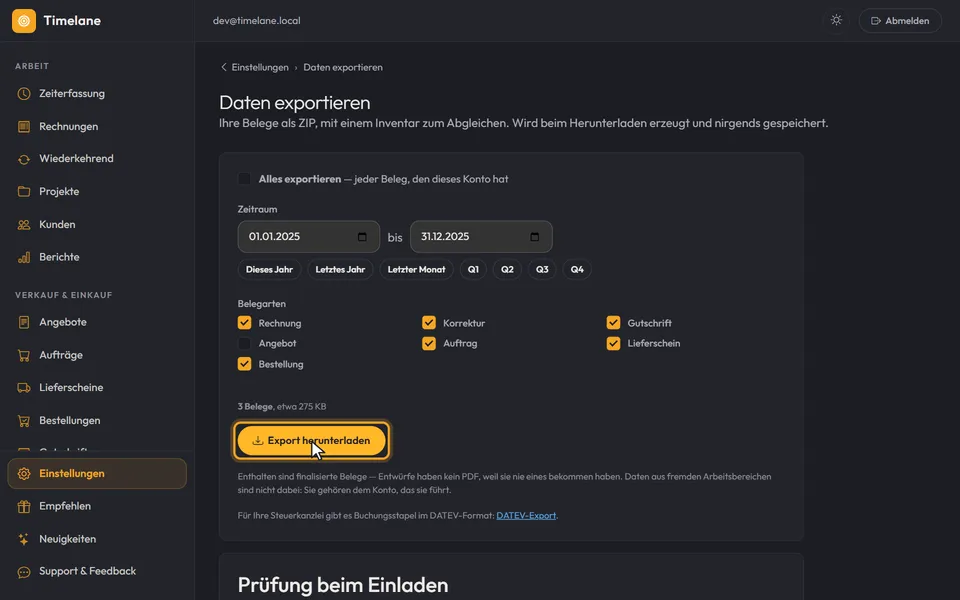The image size is (960, 600).
Task: Open Zeiterfassung in the sidebar
Action: 97,94
